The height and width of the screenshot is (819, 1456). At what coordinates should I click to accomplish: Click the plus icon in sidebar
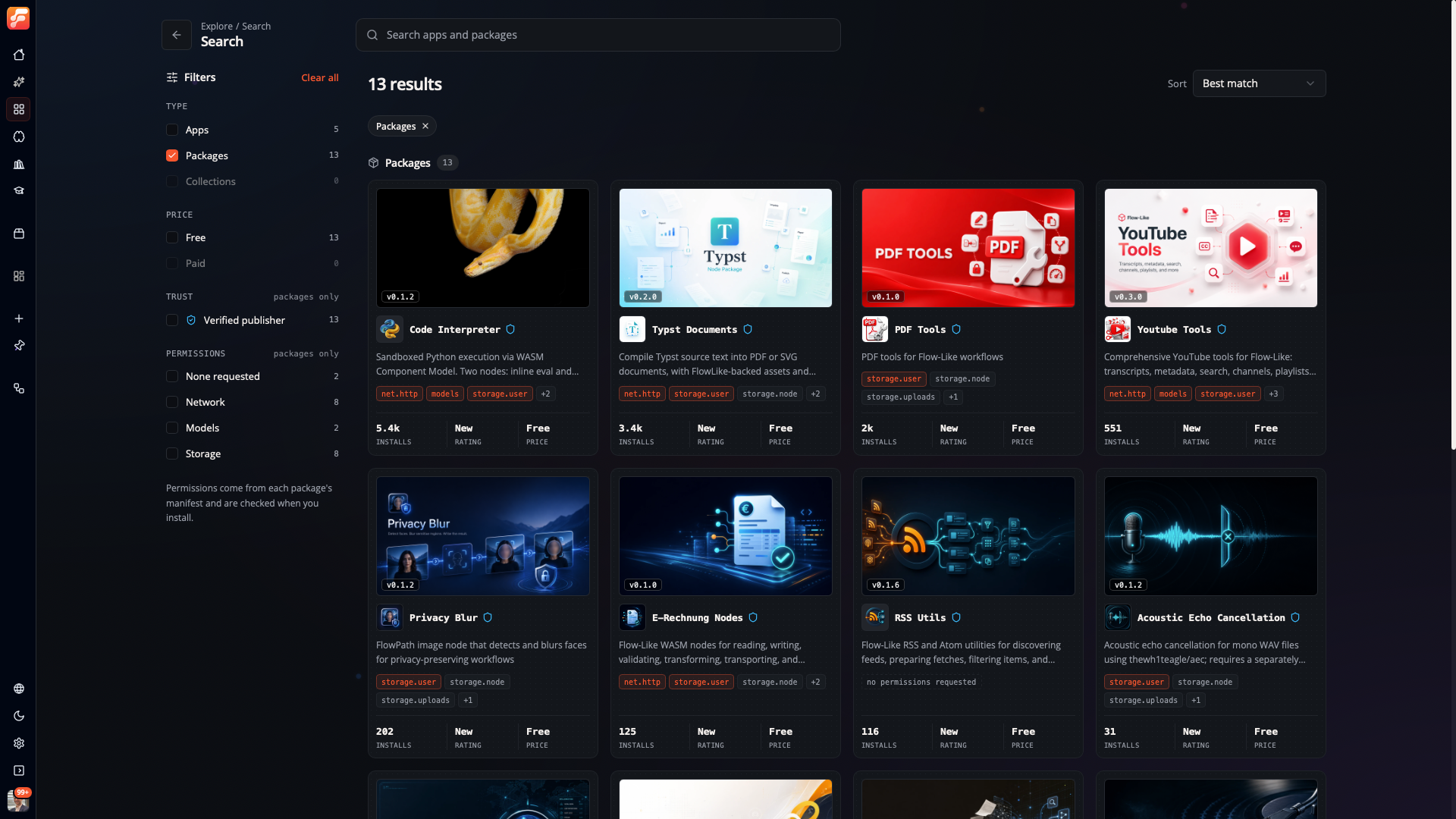19,318
